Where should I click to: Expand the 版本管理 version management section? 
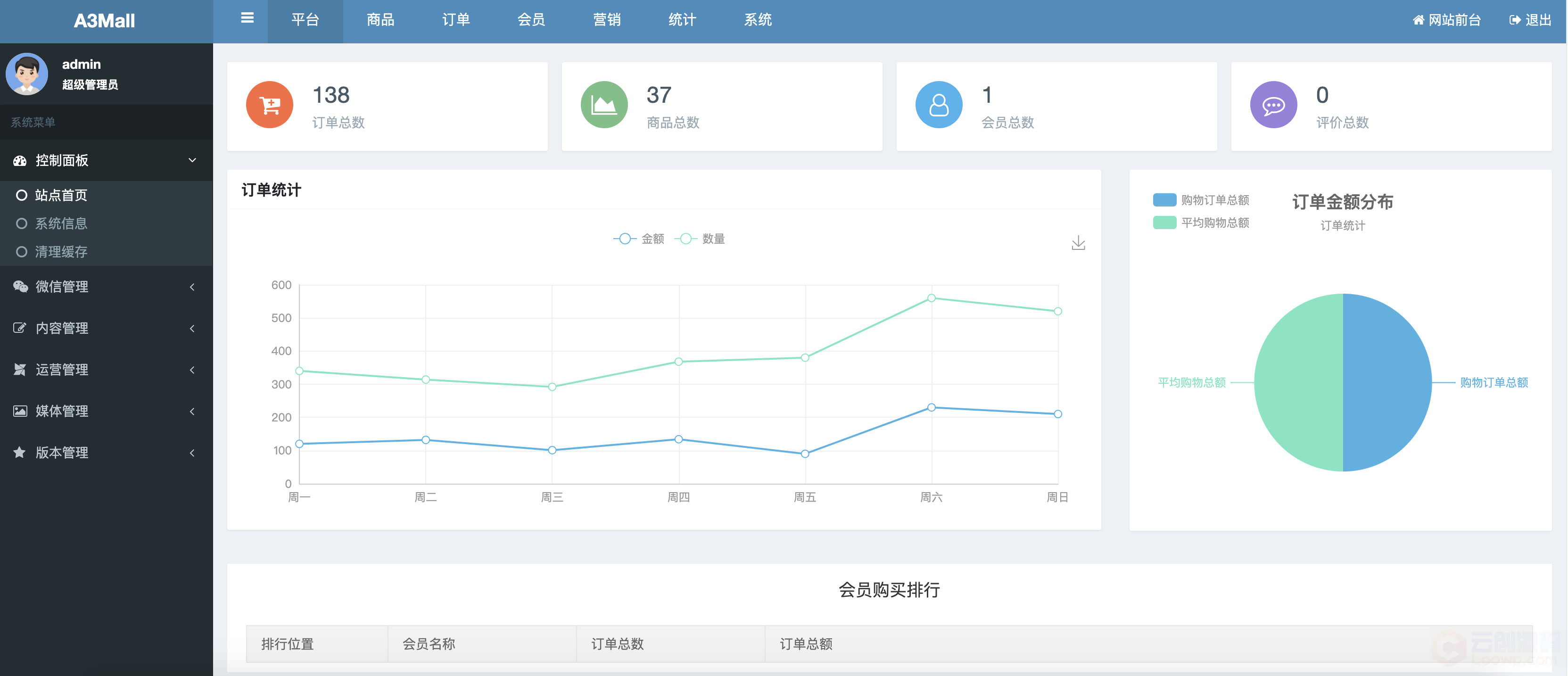pyautogui.click(x=106, y=453)
